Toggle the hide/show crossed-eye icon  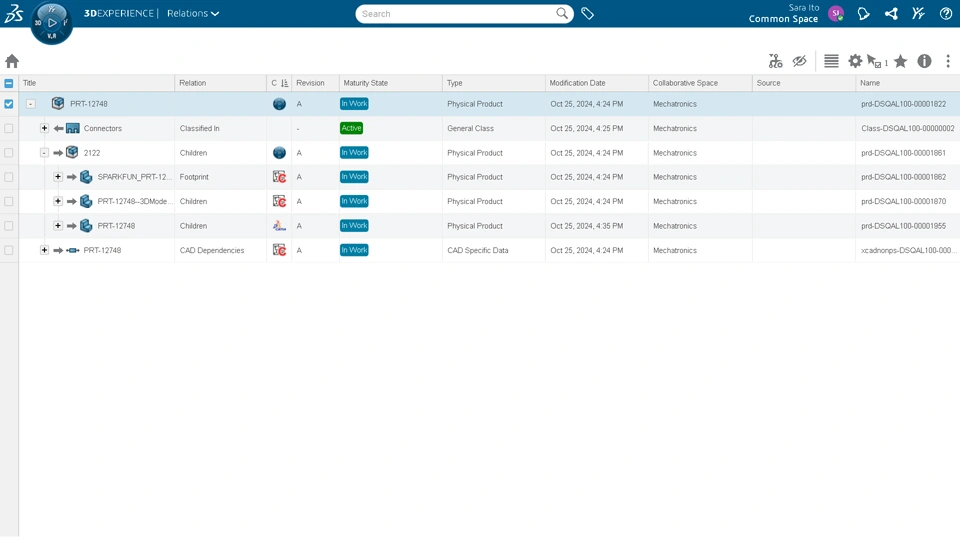[799, 61]
